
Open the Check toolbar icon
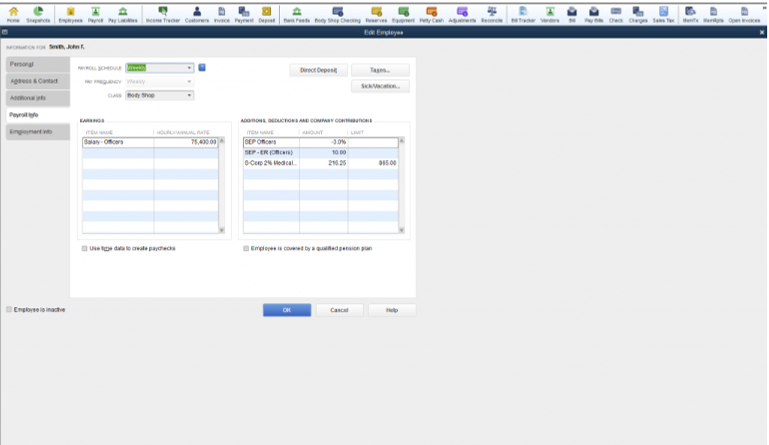[616, 14]
